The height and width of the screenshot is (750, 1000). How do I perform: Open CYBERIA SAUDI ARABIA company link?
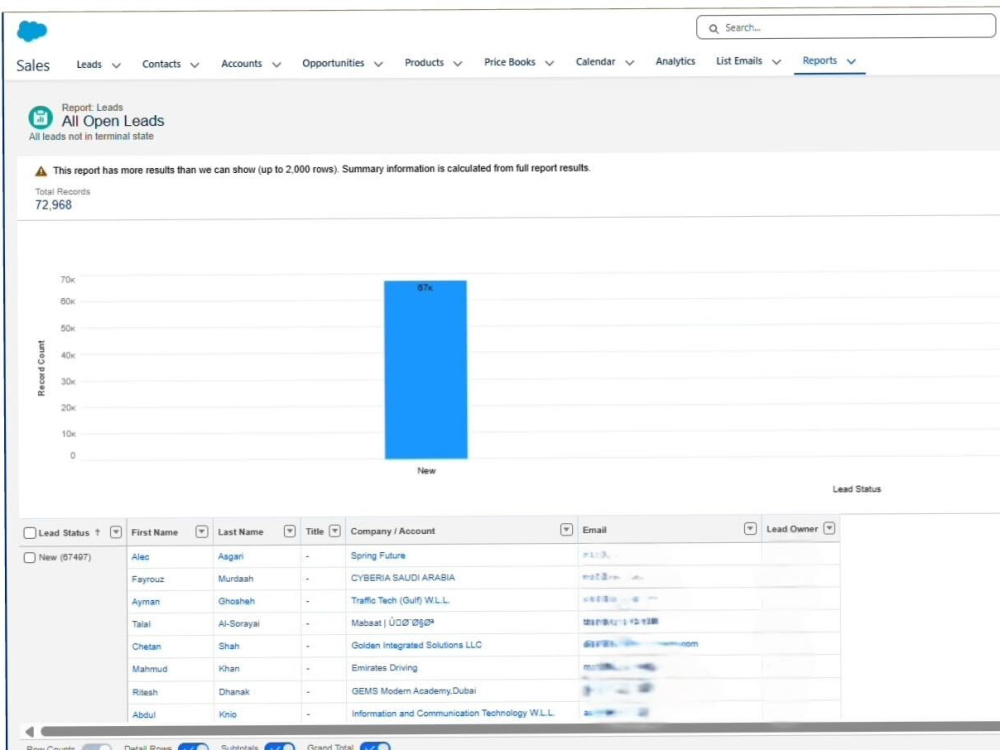(403, 578)
